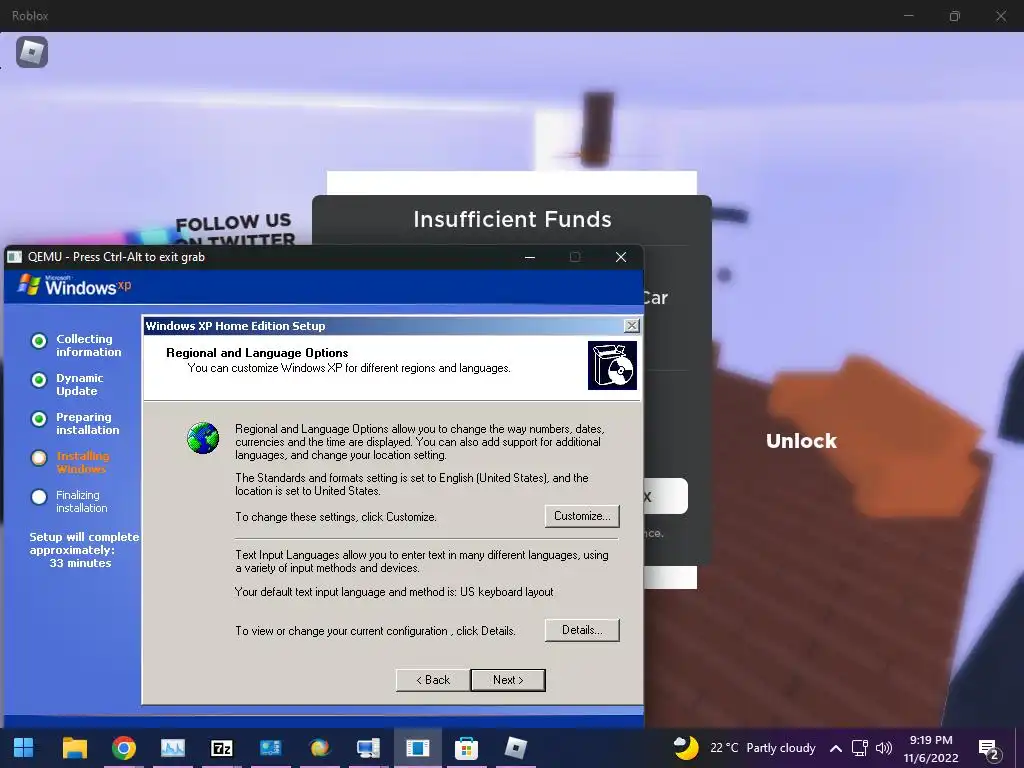The width and height of the screenshot is (1024, 768).
Task: Open Microsoft Store from the taskbar
Action: pyautogui.click(x=466, y=748)
